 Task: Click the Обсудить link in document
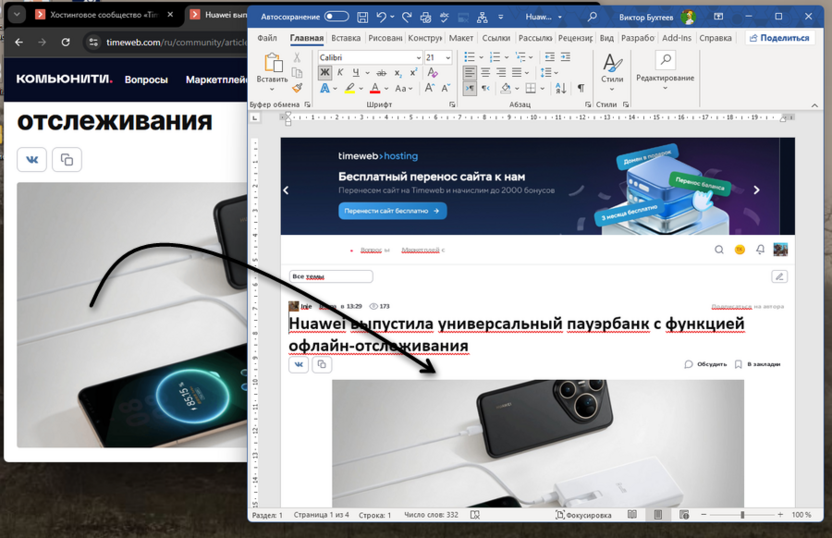(706, 364)
